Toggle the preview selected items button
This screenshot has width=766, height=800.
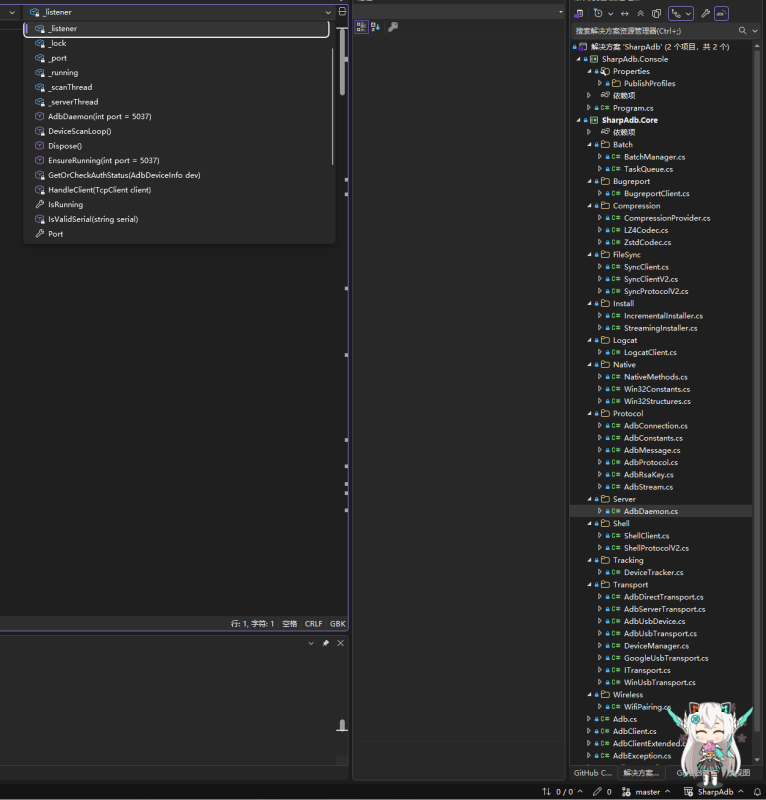(722, 14)
